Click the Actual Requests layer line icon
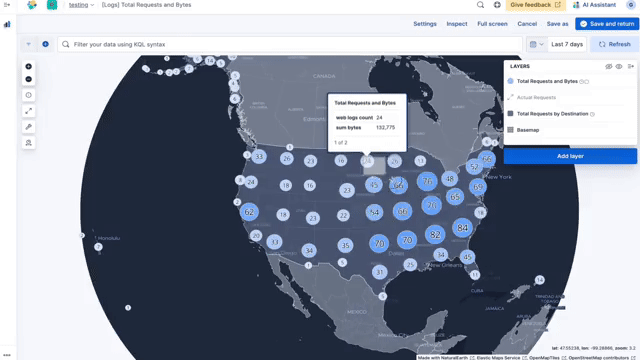Viewport: 640px width, 360px height. pyautogui.click(x=510, y=97)
